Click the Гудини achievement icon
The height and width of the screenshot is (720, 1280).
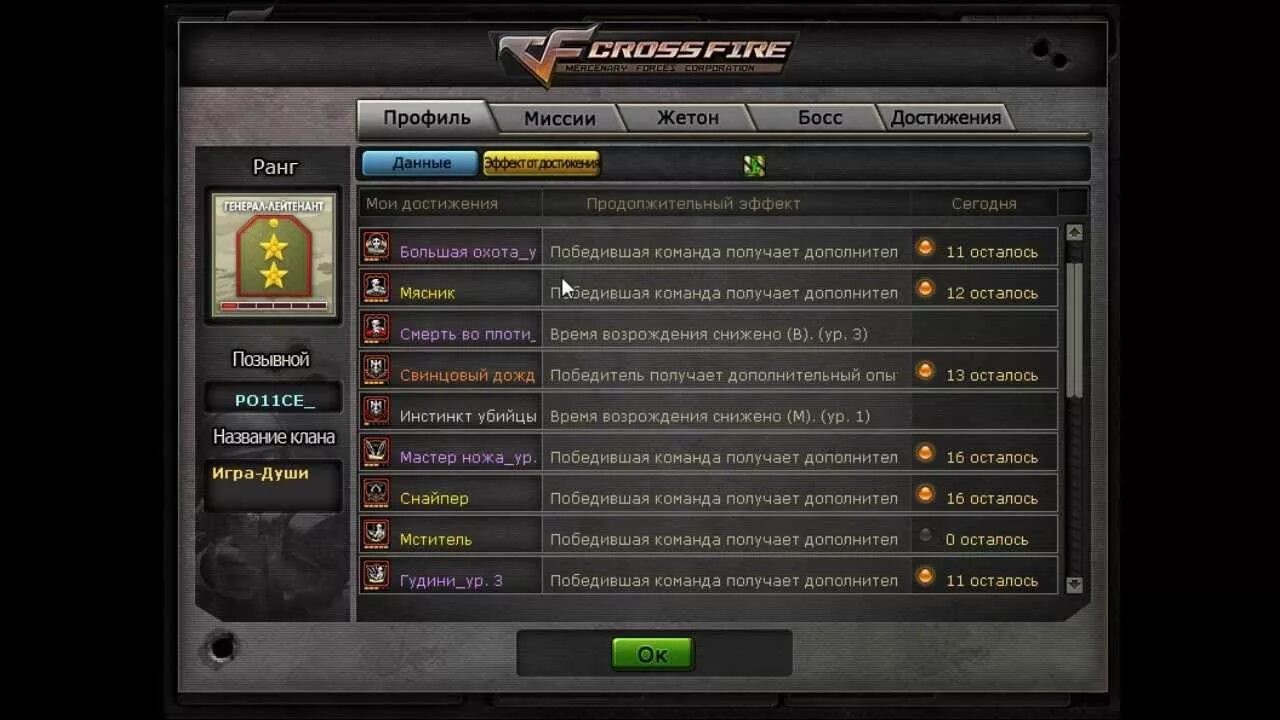click(x=376, y=574)
